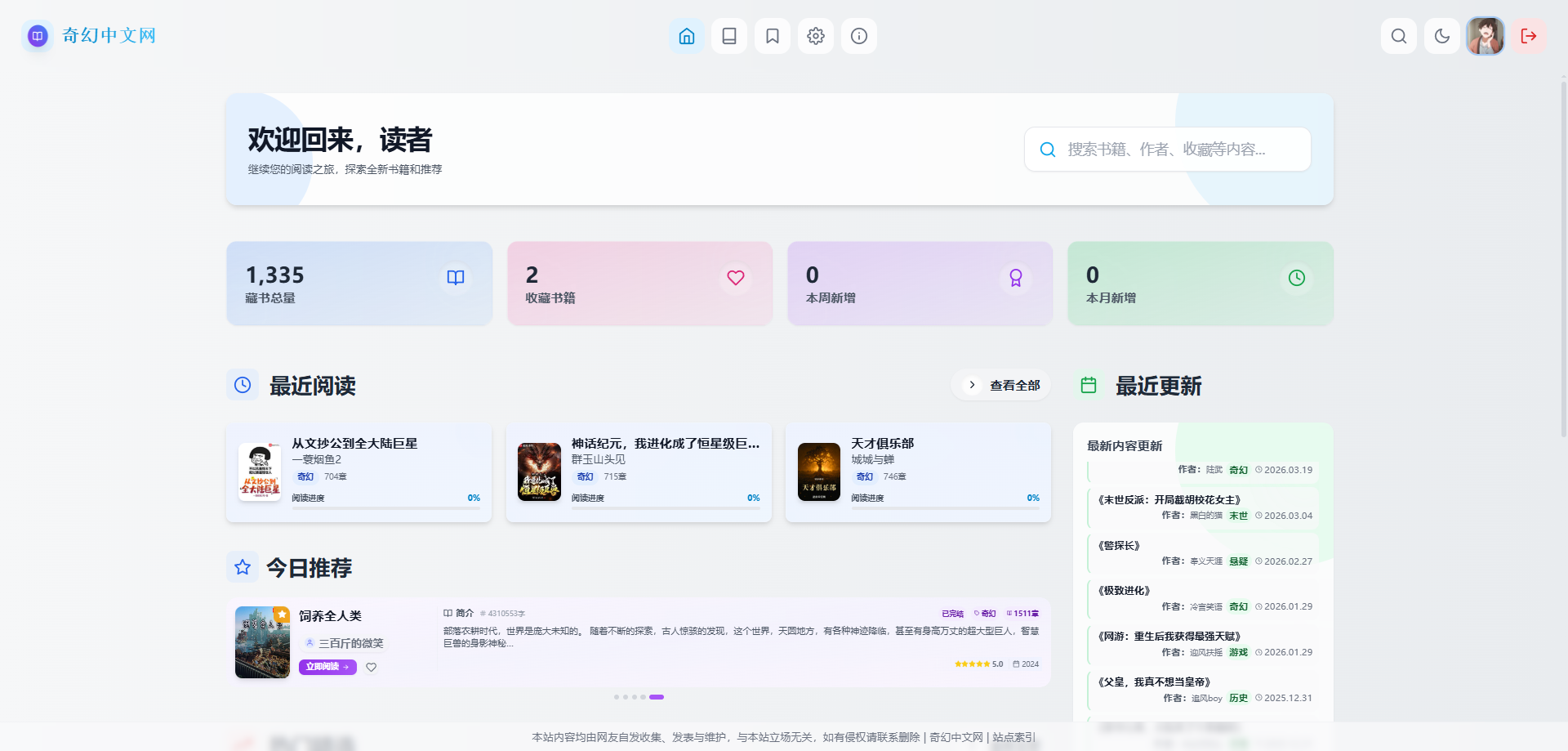The width and height of the screenshot is (1568, 751).
Task: Open 《末世反派：开局截胡校花女主》 update entry
Action: pos(1202,507)
